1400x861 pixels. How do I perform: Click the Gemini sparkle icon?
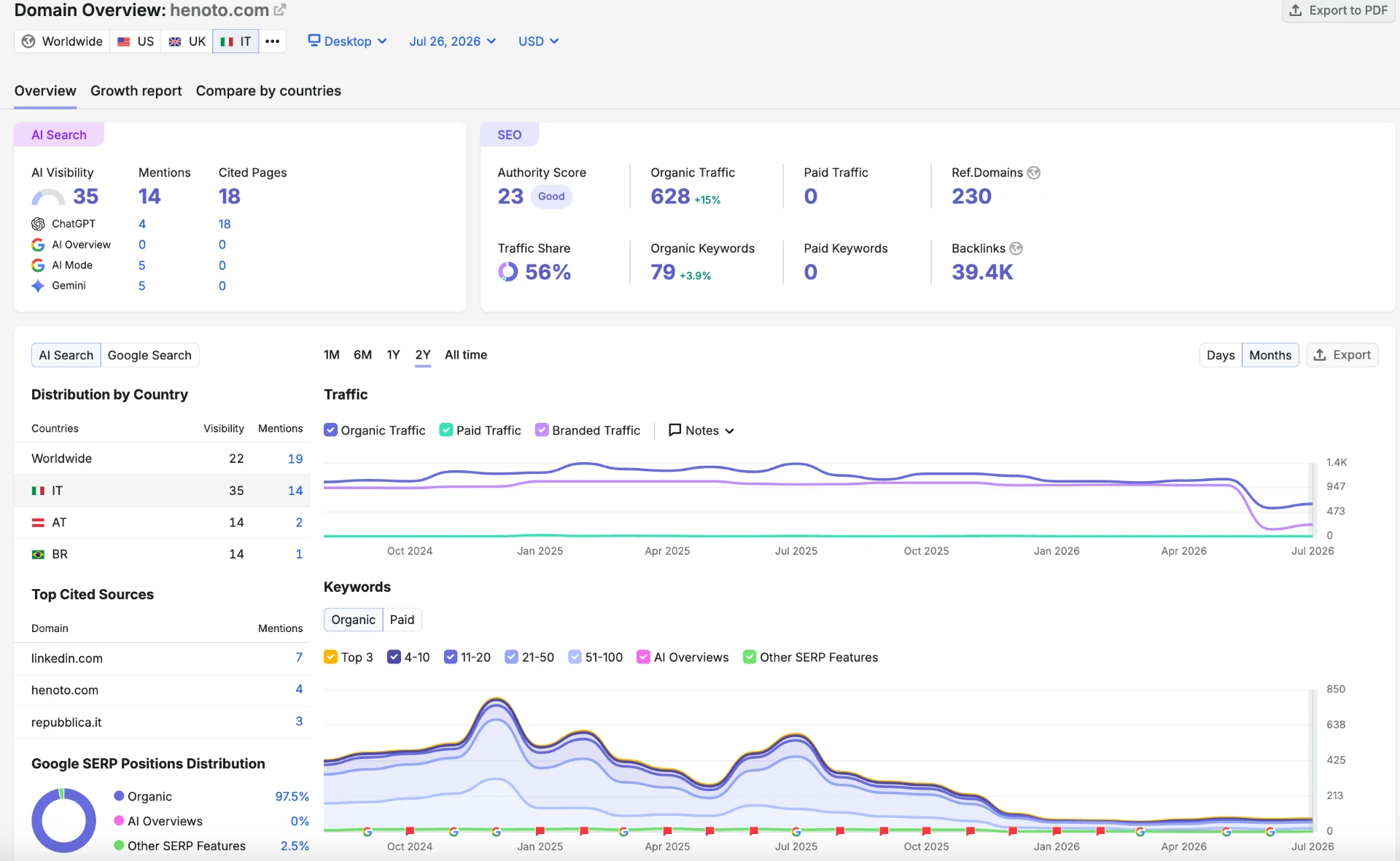coord(38,286)
